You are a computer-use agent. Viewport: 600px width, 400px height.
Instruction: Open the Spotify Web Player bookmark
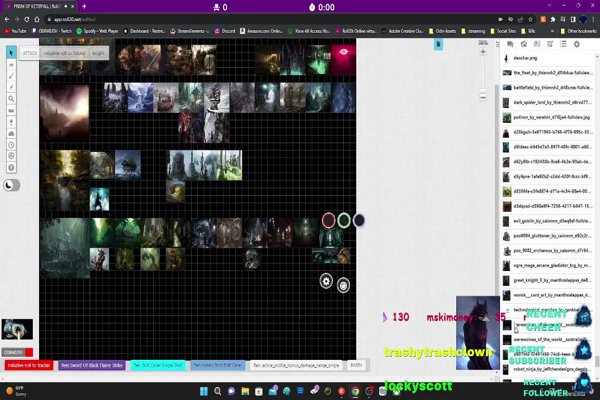(x=98, y=31)
